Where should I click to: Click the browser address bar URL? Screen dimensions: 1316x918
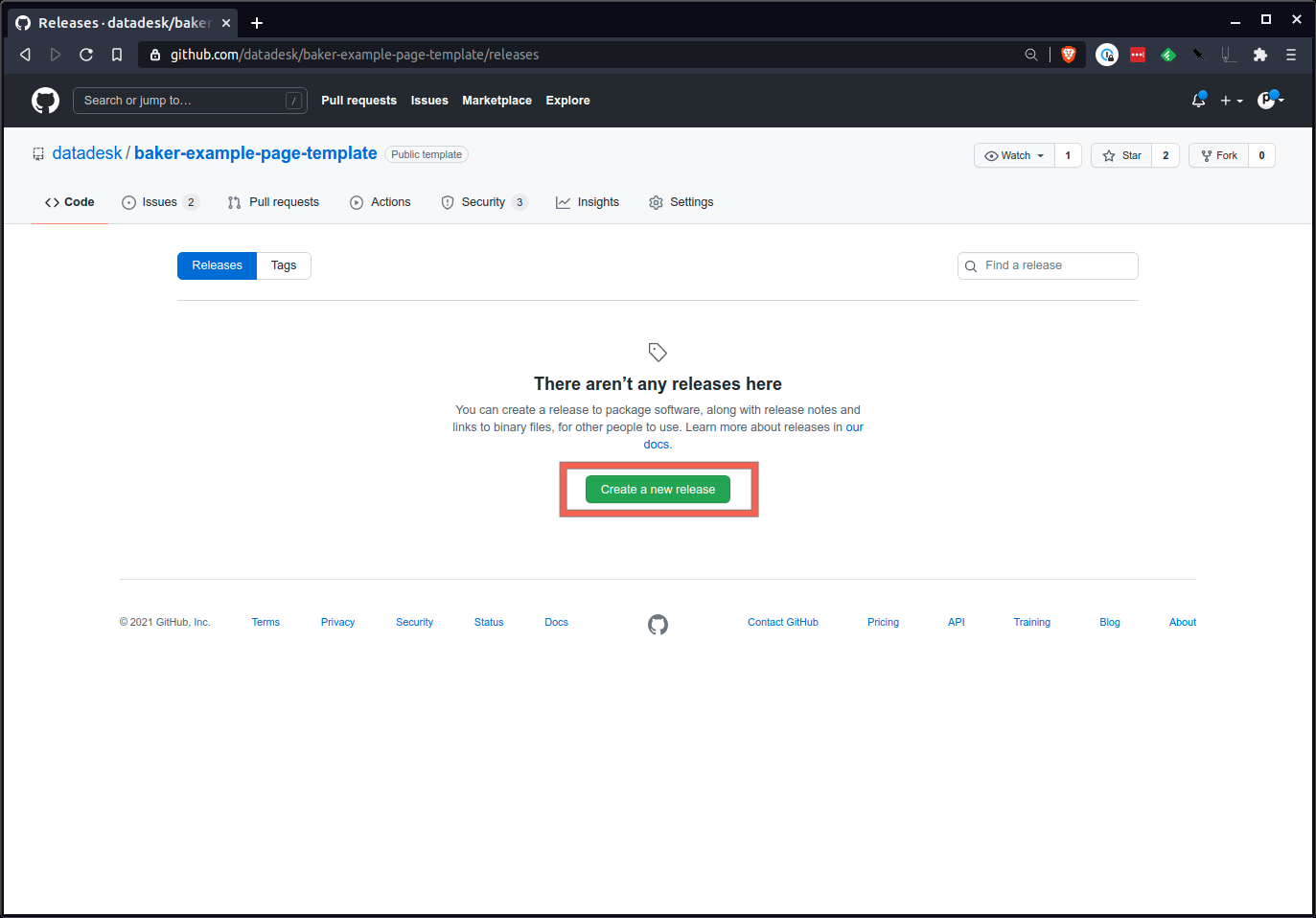click(x=355, y=55)
